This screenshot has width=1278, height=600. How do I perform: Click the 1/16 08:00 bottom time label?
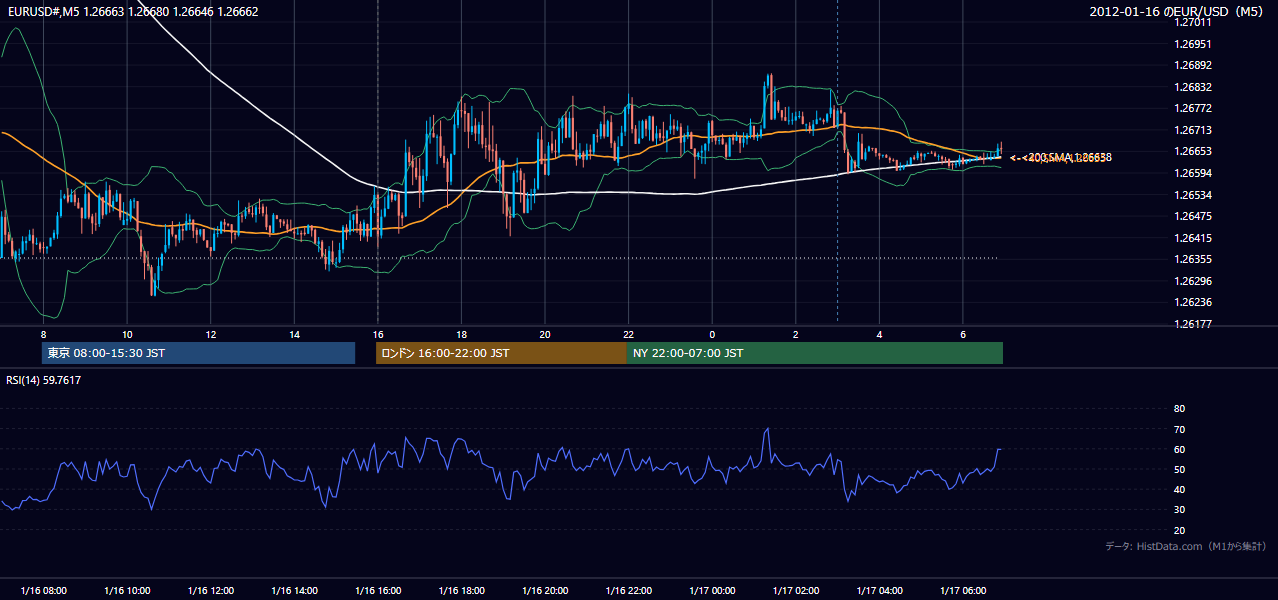pyautogui.click(x=43, y=591)
